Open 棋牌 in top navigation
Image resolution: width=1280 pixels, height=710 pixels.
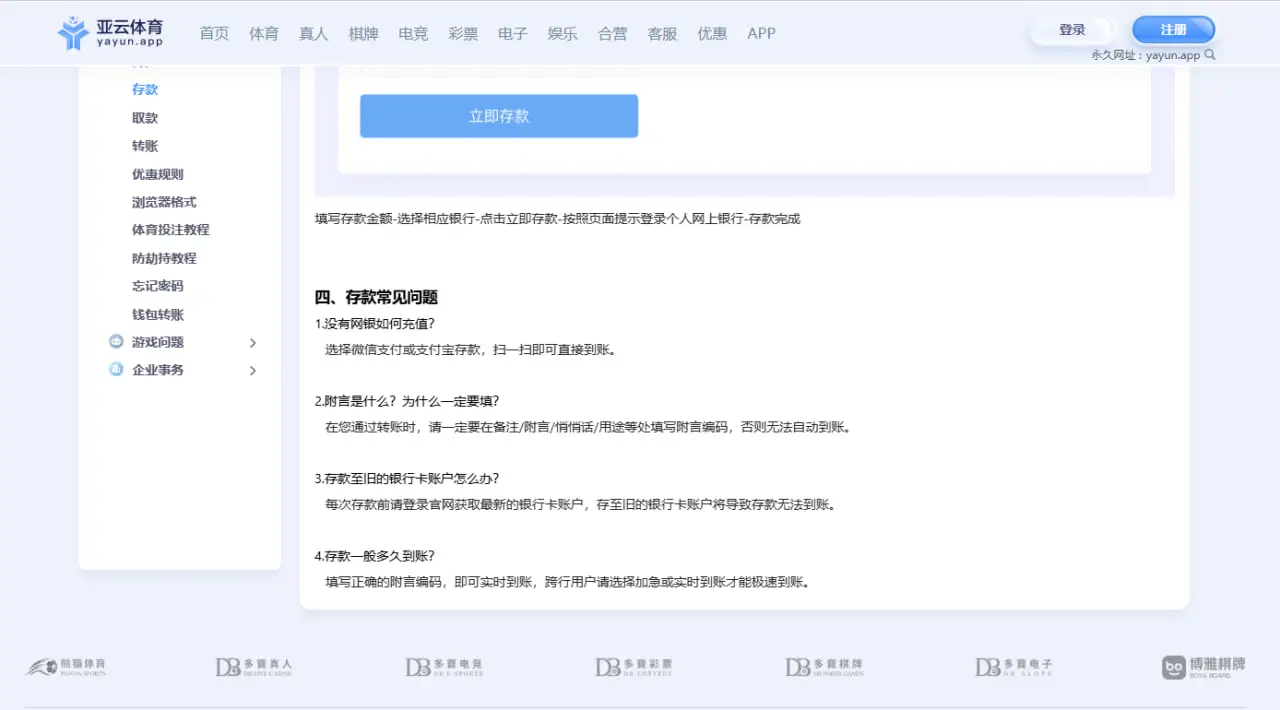pos(364,33)
